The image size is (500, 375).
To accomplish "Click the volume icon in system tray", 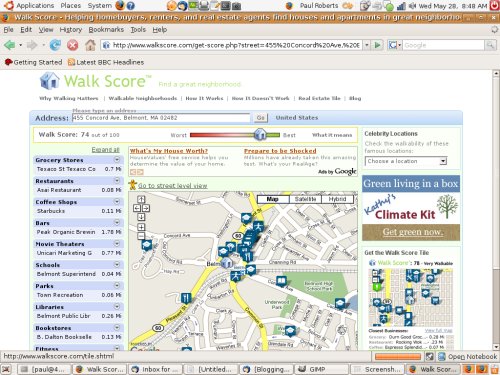I will pyautogui.click(x=412, y=6).
